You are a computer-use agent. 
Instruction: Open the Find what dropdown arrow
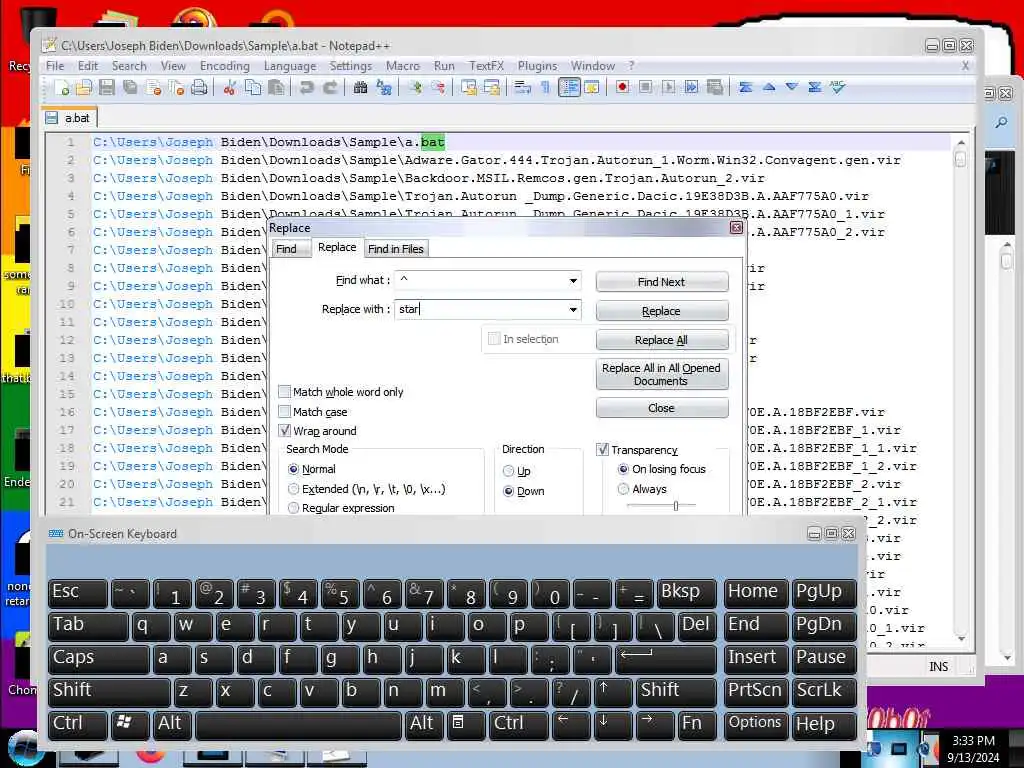point(573,281)
